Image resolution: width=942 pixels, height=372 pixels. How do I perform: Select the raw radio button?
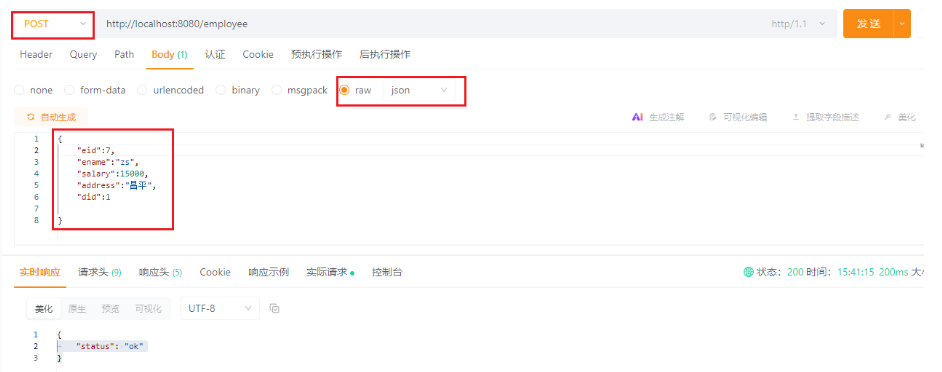point(345,90)
